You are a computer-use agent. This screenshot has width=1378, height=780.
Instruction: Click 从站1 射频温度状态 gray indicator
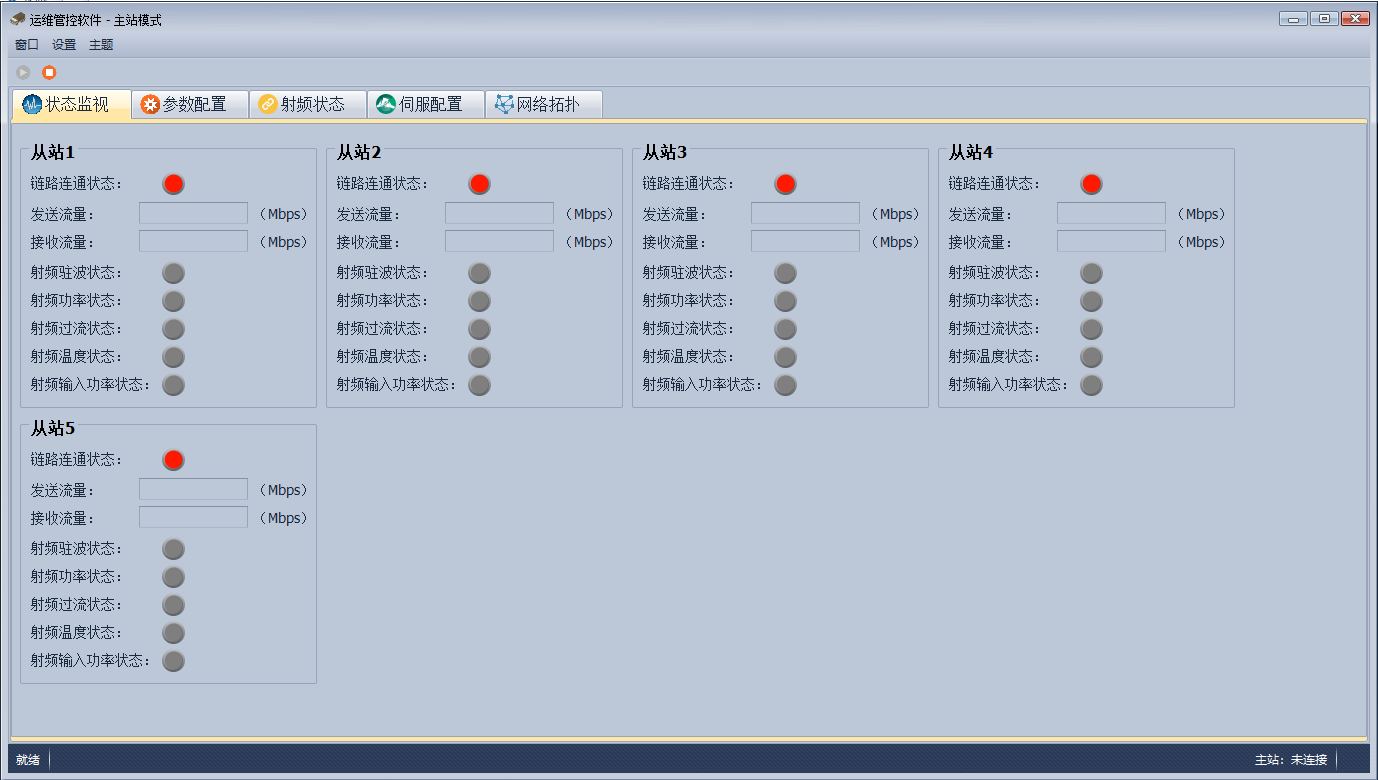tap(174, 357)
